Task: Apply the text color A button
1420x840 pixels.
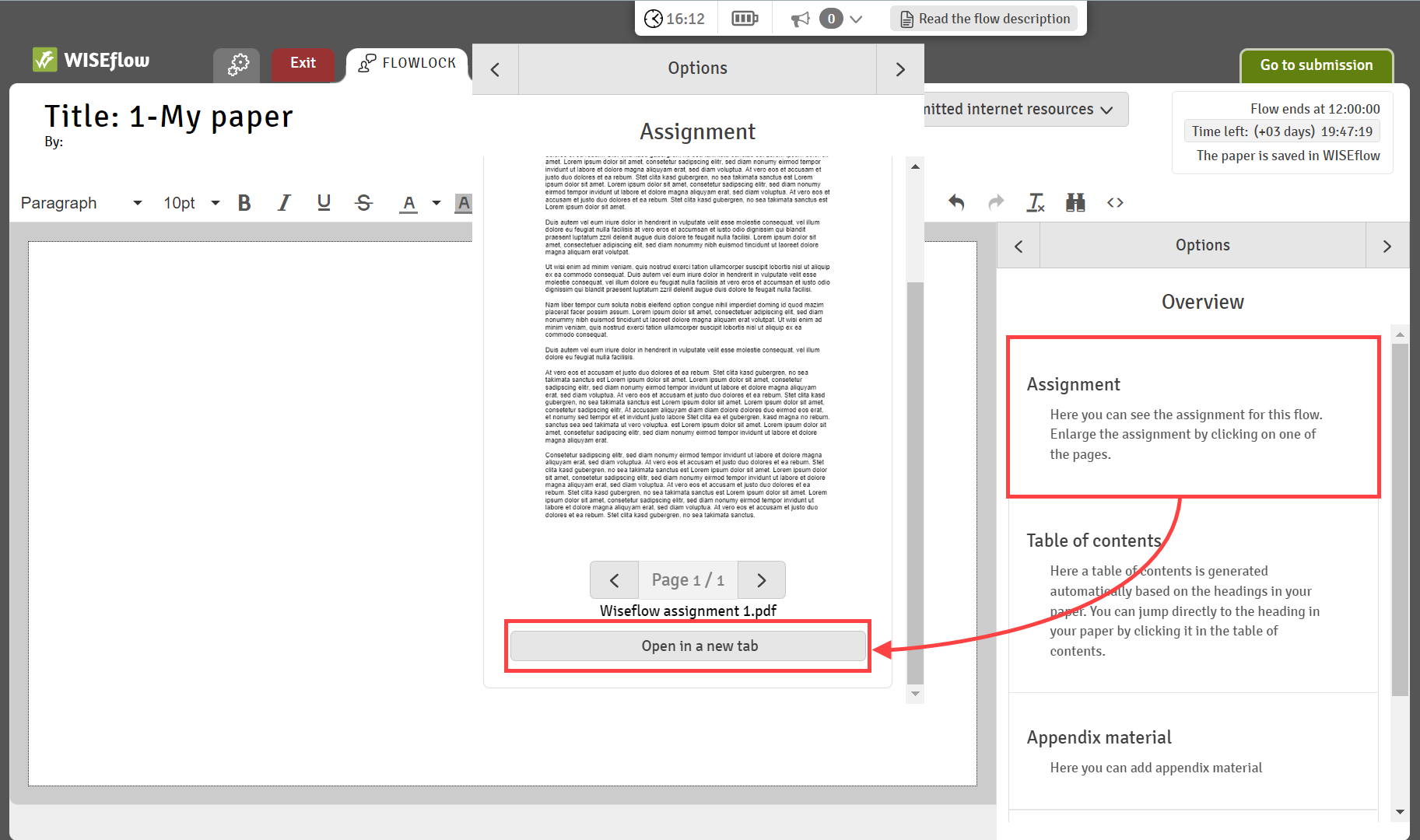Action: (408, 203)
